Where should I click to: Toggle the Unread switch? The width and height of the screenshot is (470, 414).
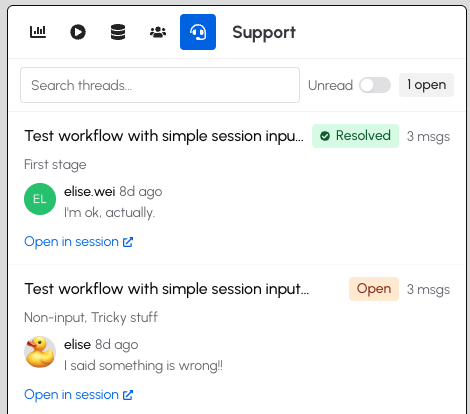375,85
